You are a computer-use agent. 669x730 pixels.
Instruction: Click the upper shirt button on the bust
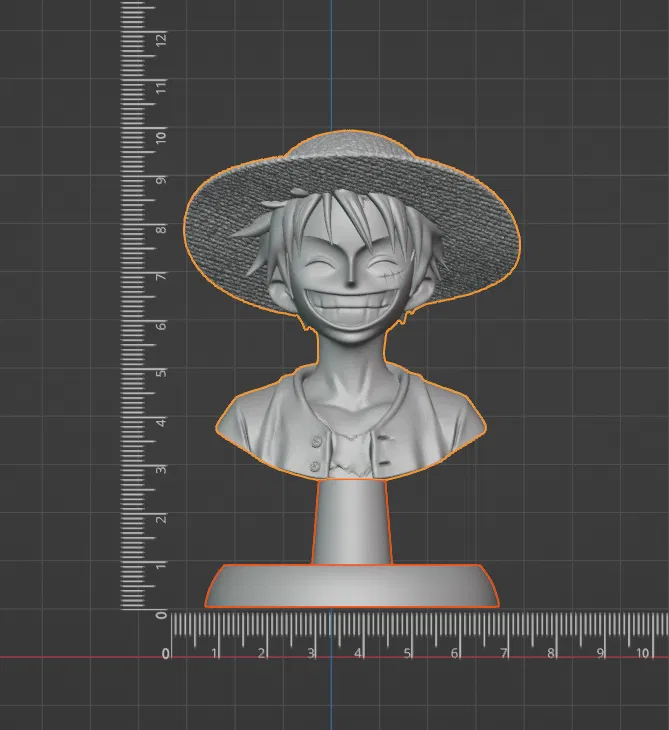[317, 441]
